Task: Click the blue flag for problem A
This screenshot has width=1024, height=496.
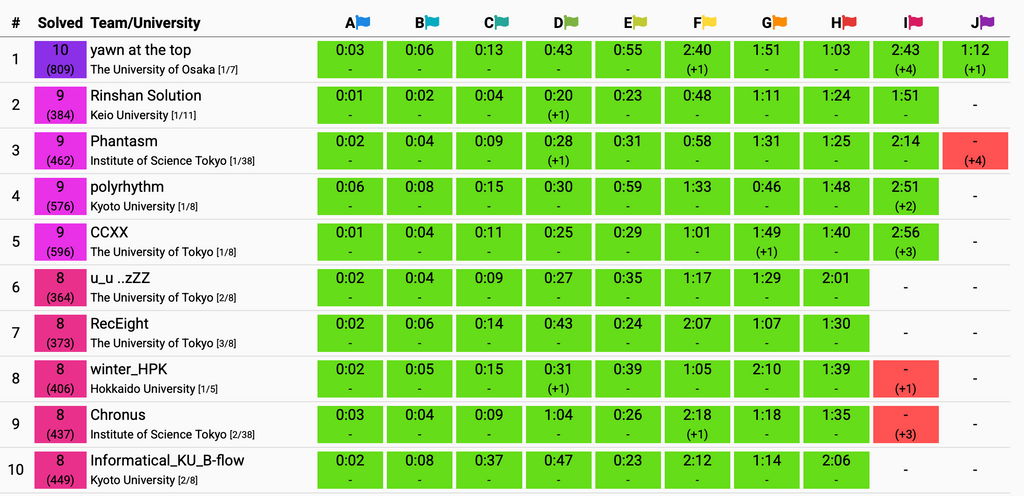Action: tap(363, 22)
